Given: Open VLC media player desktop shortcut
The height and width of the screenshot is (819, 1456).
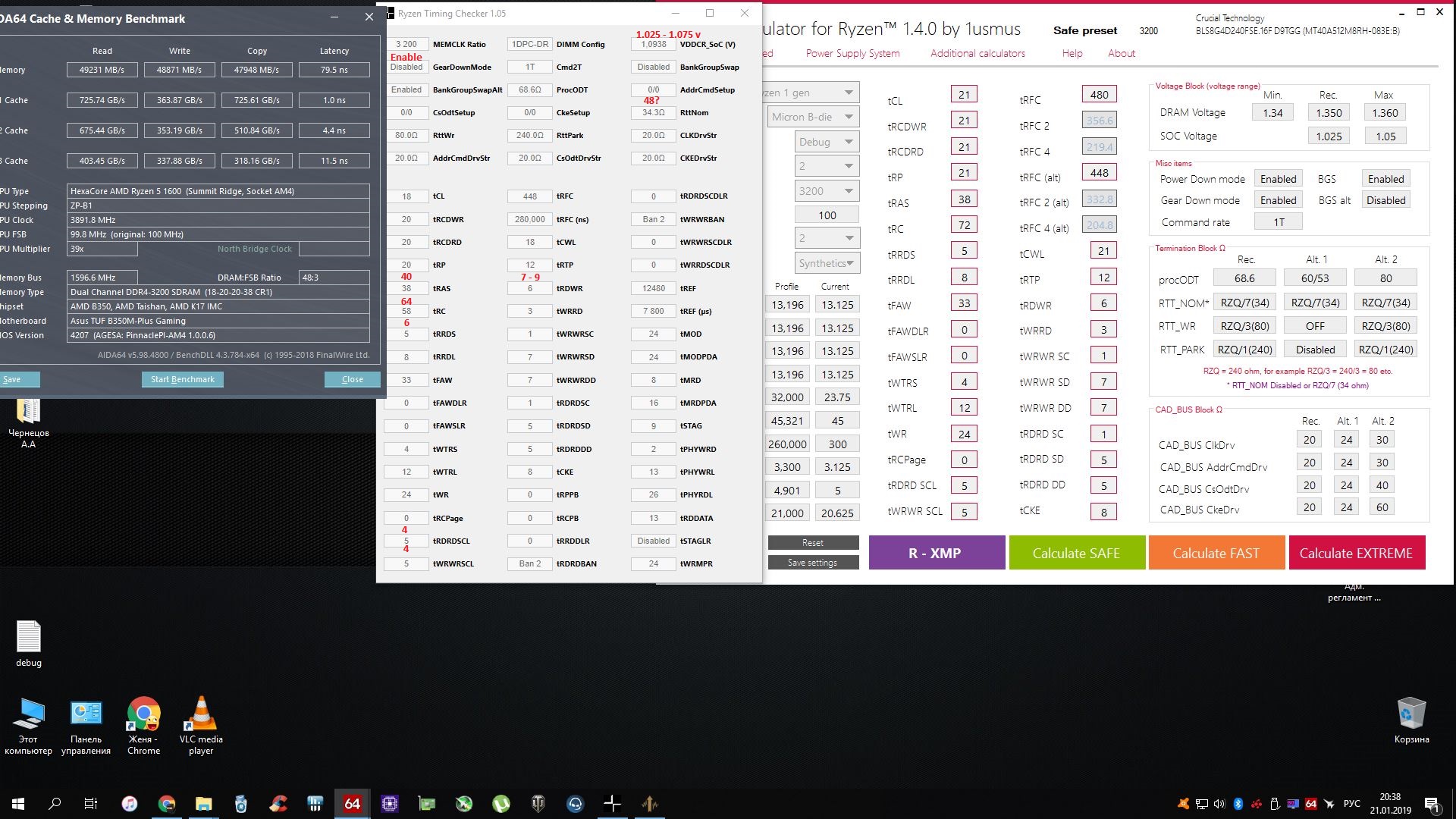Looking at the screenshot, I should (201, 725).
